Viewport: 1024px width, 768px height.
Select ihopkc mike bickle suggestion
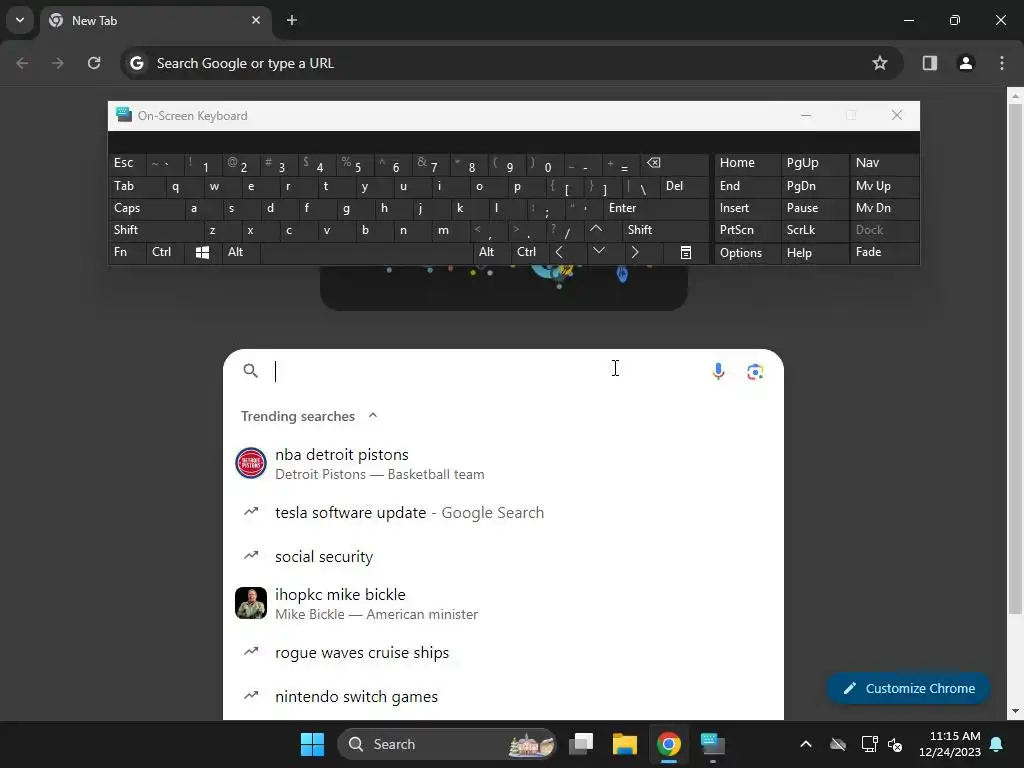(504, 603)
